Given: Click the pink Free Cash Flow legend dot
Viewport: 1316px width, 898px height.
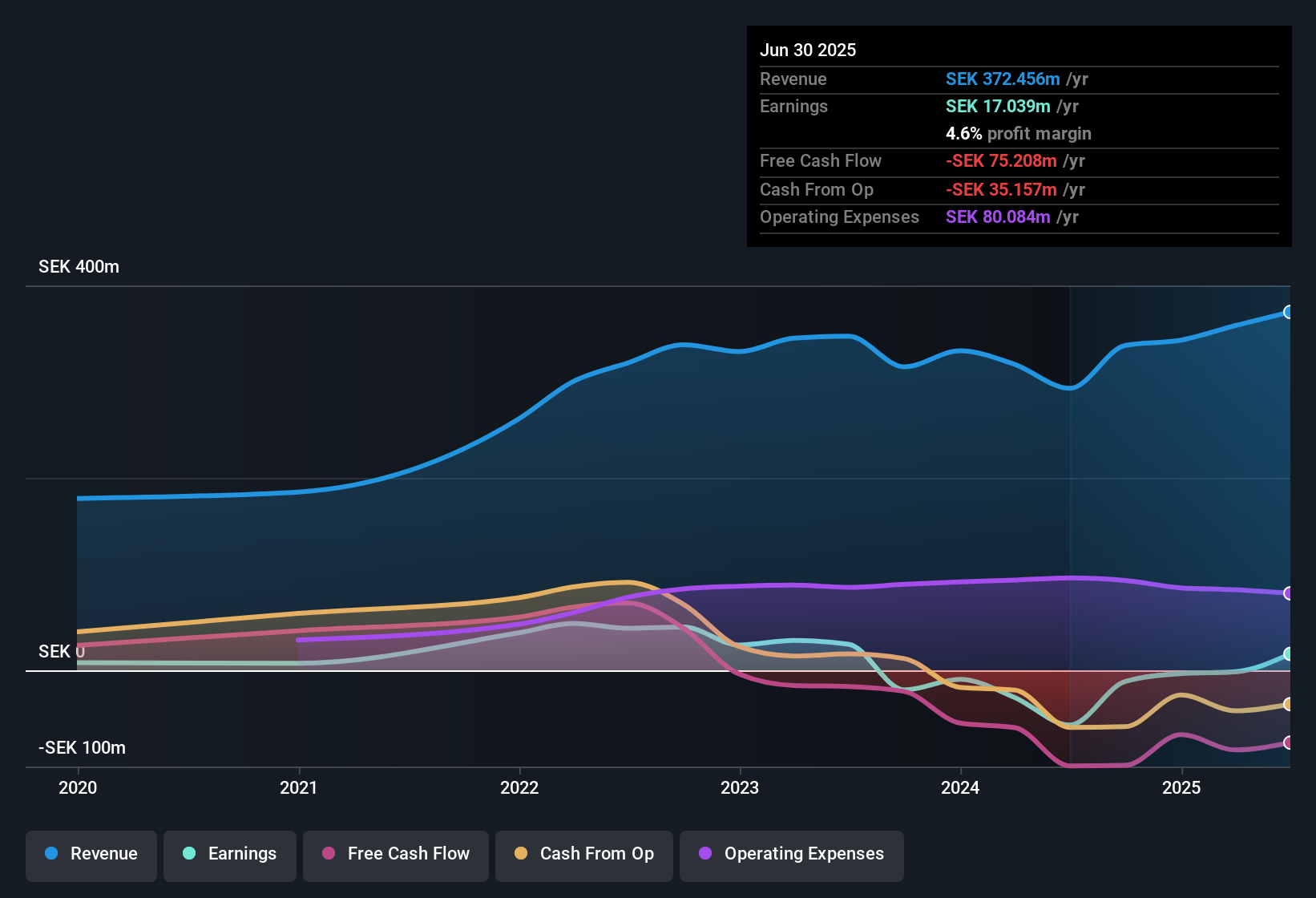Looking at the screenshot, I should click(x=329, y=853).
